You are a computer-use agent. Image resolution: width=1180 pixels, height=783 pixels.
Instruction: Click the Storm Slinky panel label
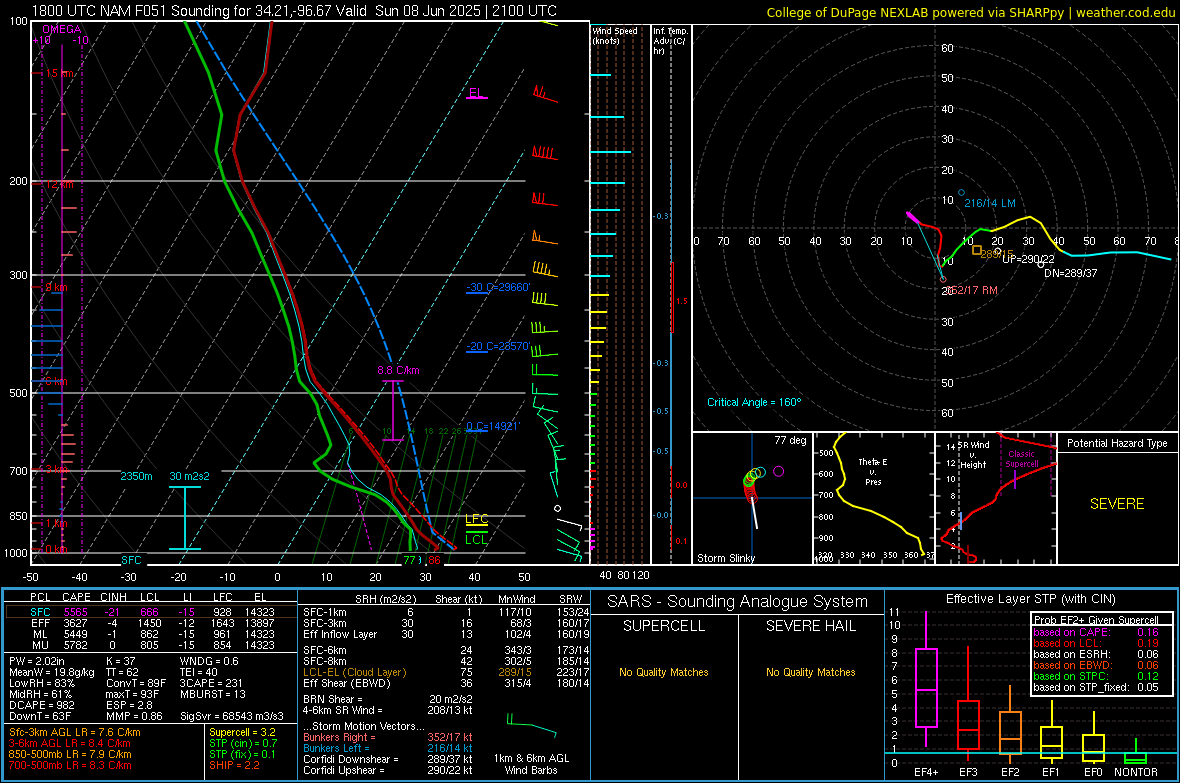(x=725, y=558)
